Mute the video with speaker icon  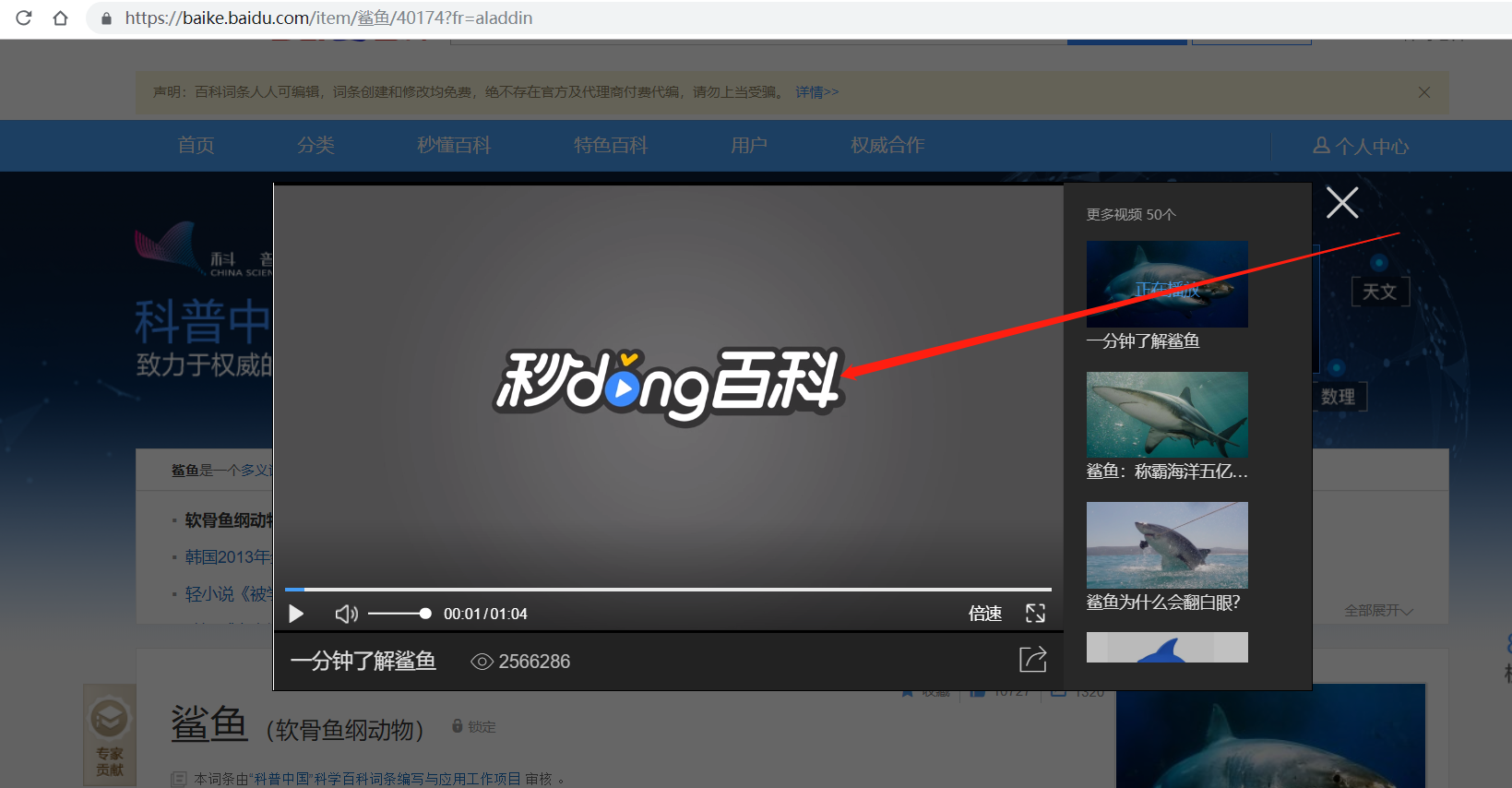click(346, 614)
